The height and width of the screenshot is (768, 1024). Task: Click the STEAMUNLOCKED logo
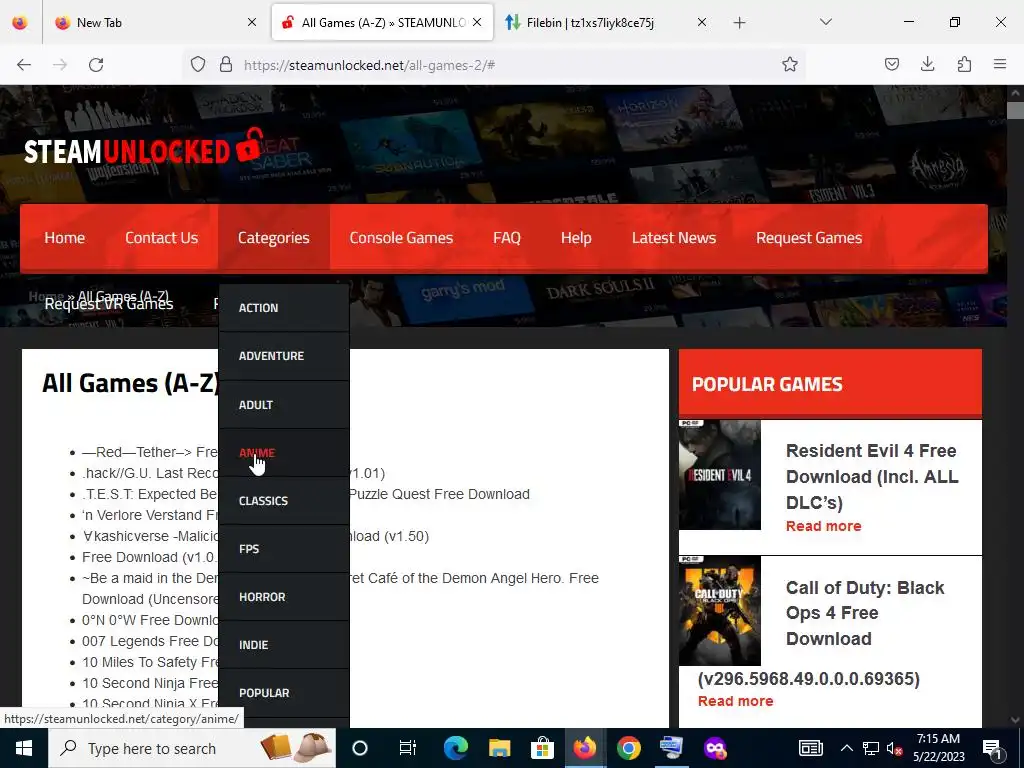[x=143, y=148]
